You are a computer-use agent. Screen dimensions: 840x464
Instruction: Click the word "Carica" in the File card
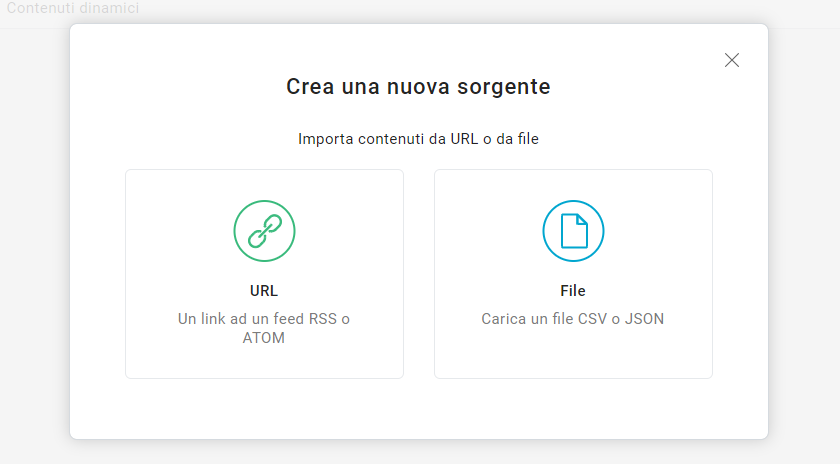[503, 319]
